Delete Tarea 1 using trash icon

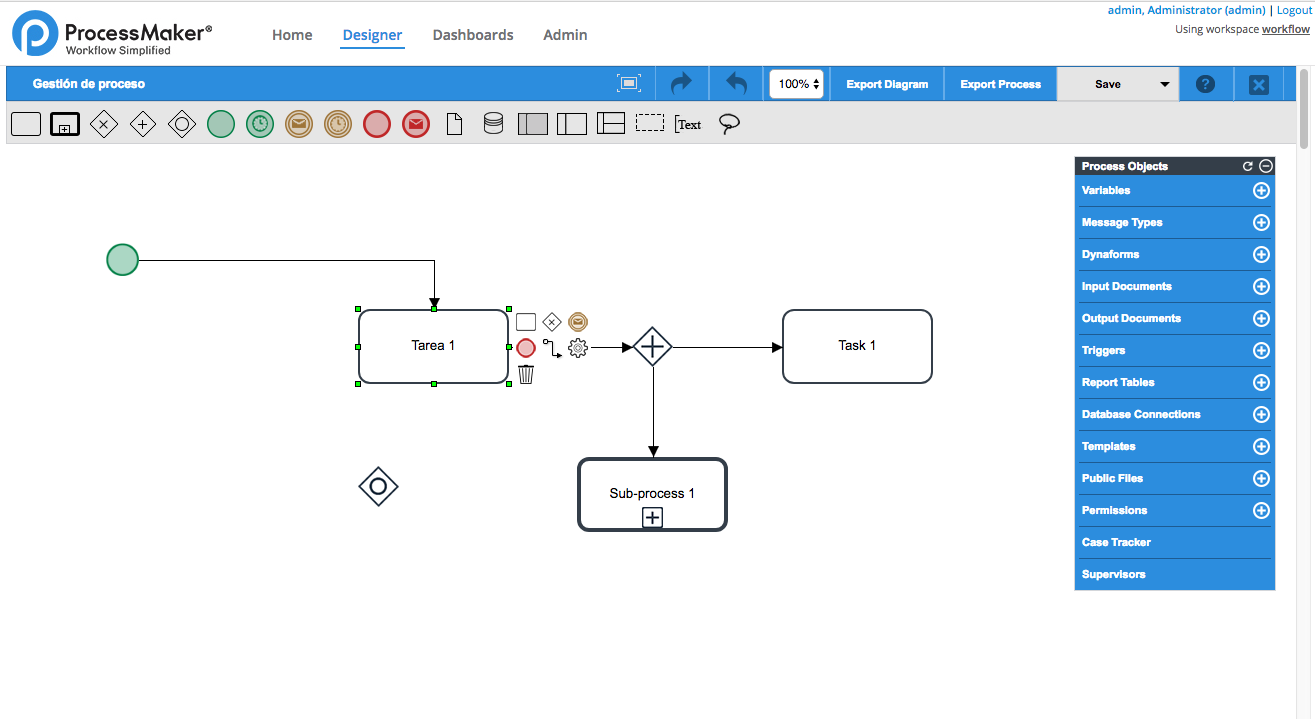tap(526, 374)
